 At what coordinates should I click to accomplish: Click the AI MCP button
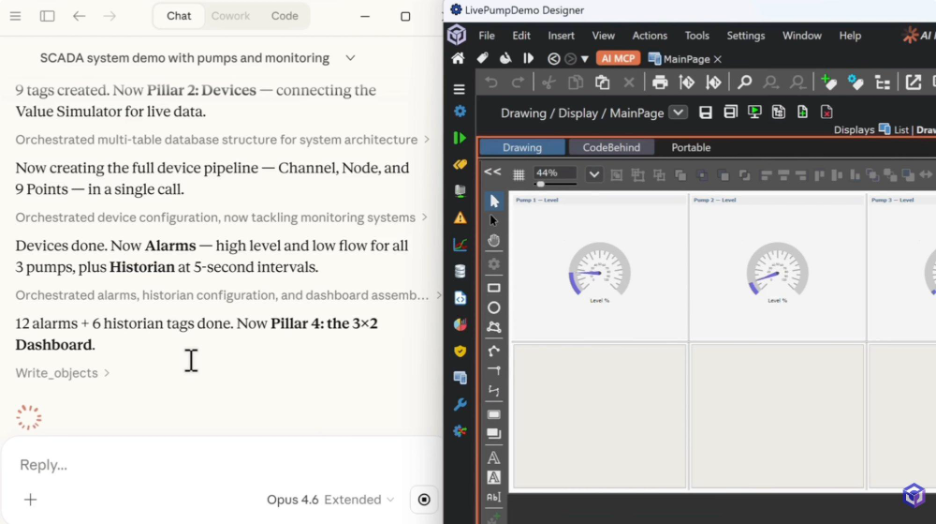tap(617, 59)
